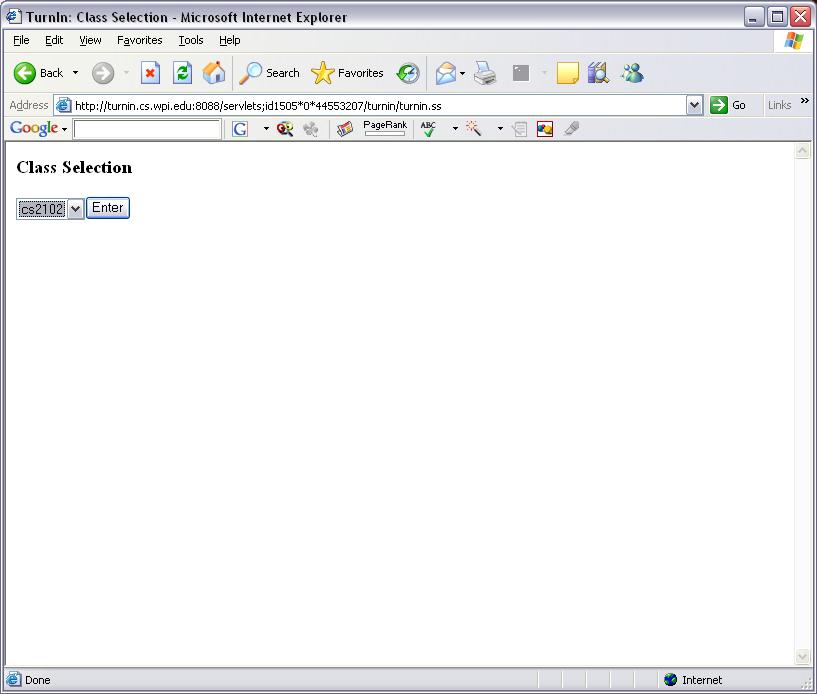This screenshot has width=817, height=694.
Task: Click the gray Edit toolbar icon
Action: tap(521, 73)
